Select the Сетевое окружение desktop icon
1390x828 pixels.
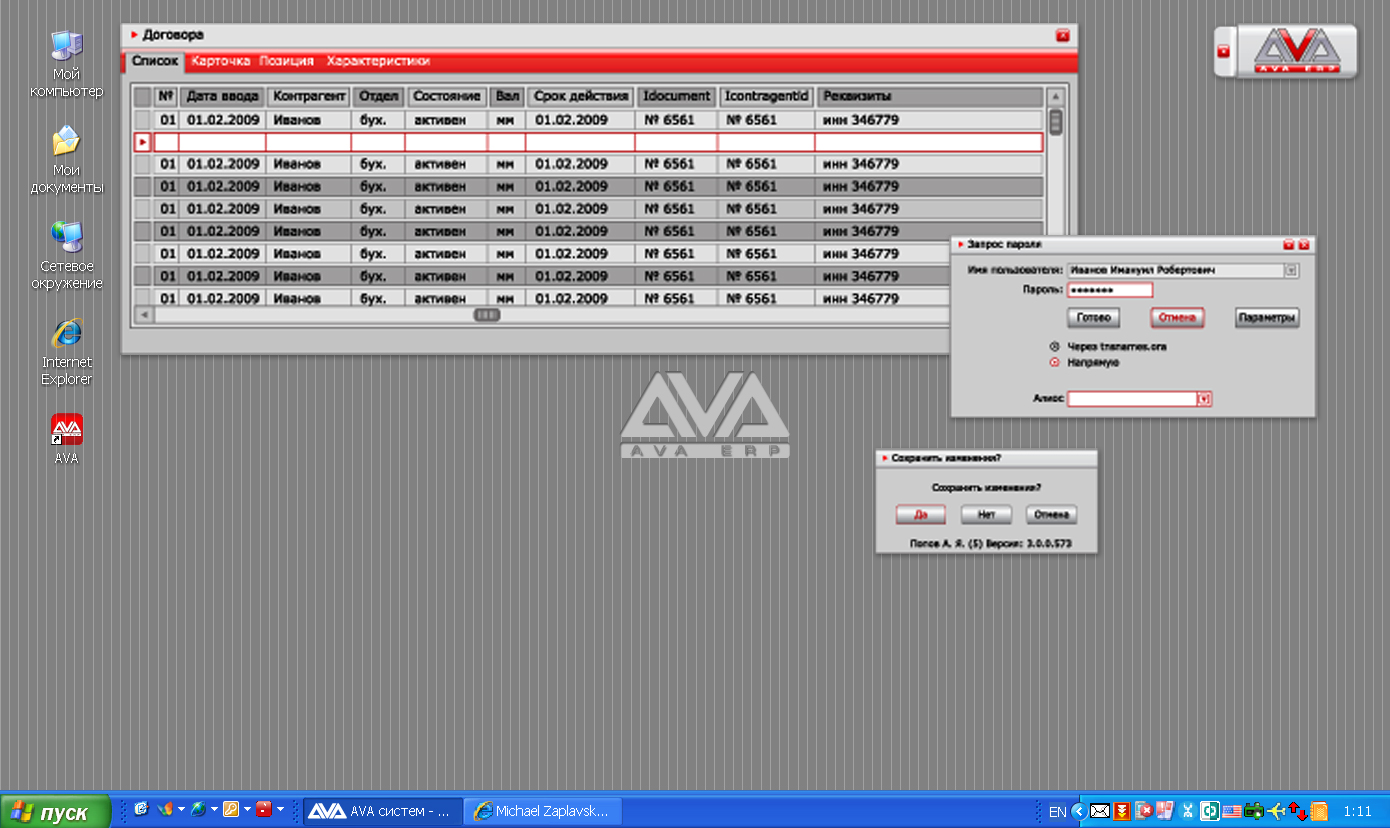[67, 256]
